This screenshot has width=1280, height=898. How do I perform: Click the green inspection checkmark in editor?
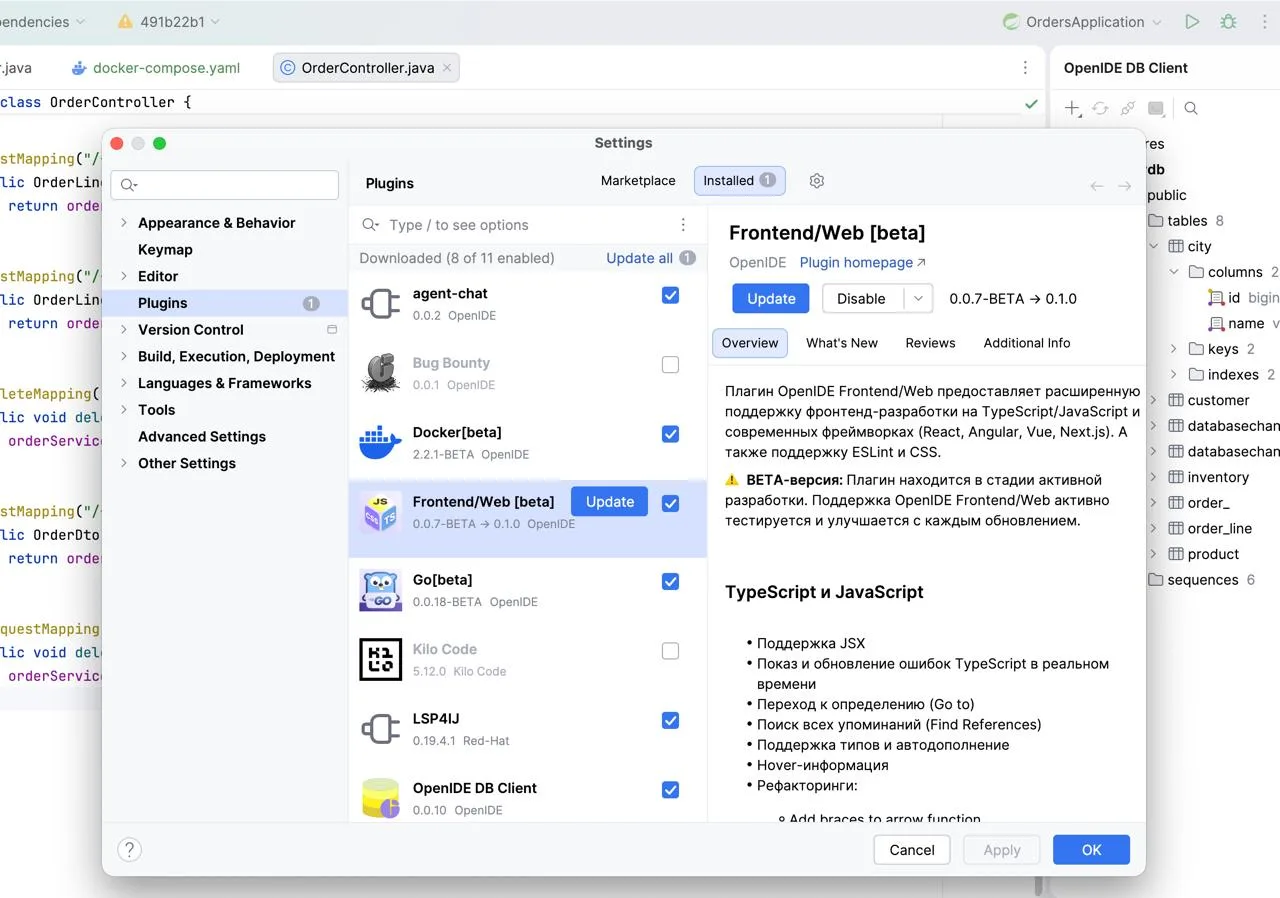click(1031, 103)
